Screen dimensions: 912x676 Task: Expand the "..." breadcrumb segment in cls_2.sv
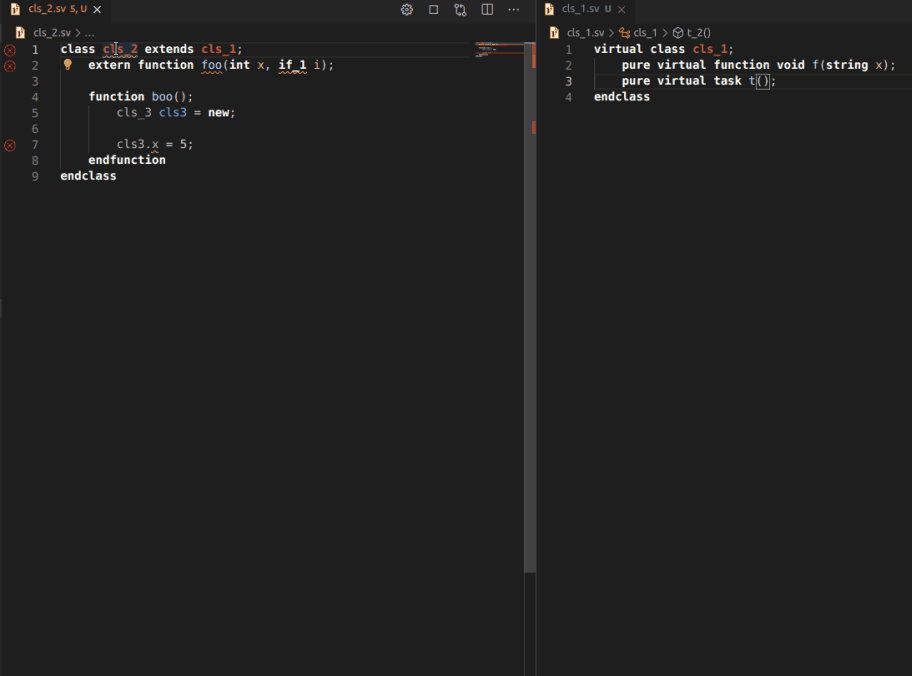pos(90,31)
